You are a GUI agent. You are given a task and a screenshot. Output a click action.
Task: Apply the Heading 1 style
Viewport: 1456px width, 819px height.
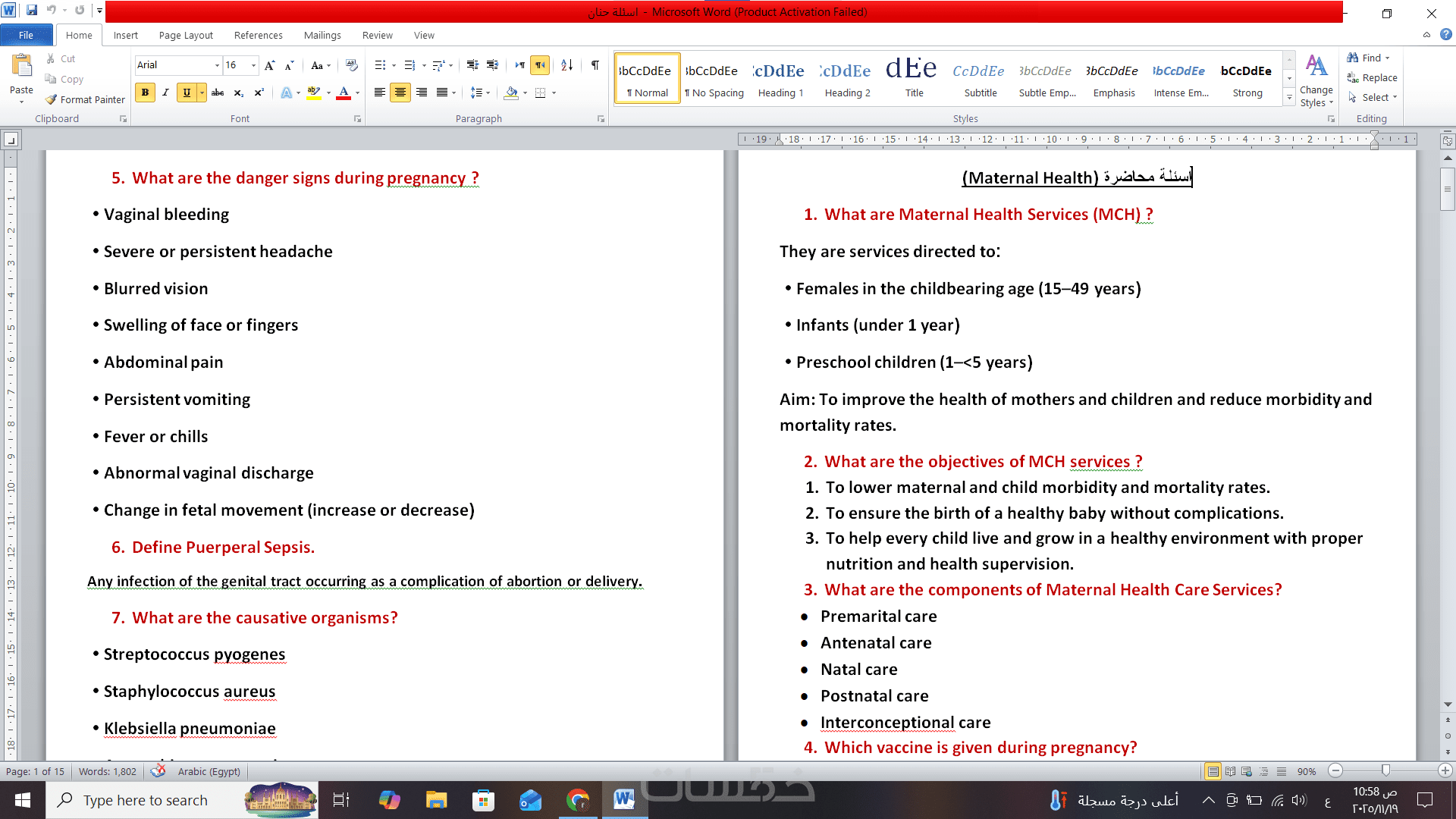[780, 79]
